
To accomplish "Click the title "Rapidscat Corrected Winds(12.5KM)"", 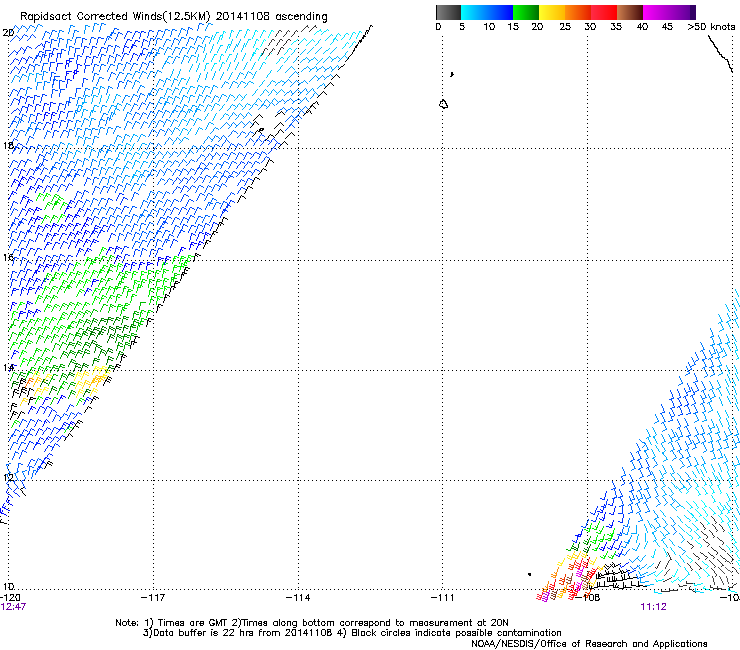I will pos(115,16).
